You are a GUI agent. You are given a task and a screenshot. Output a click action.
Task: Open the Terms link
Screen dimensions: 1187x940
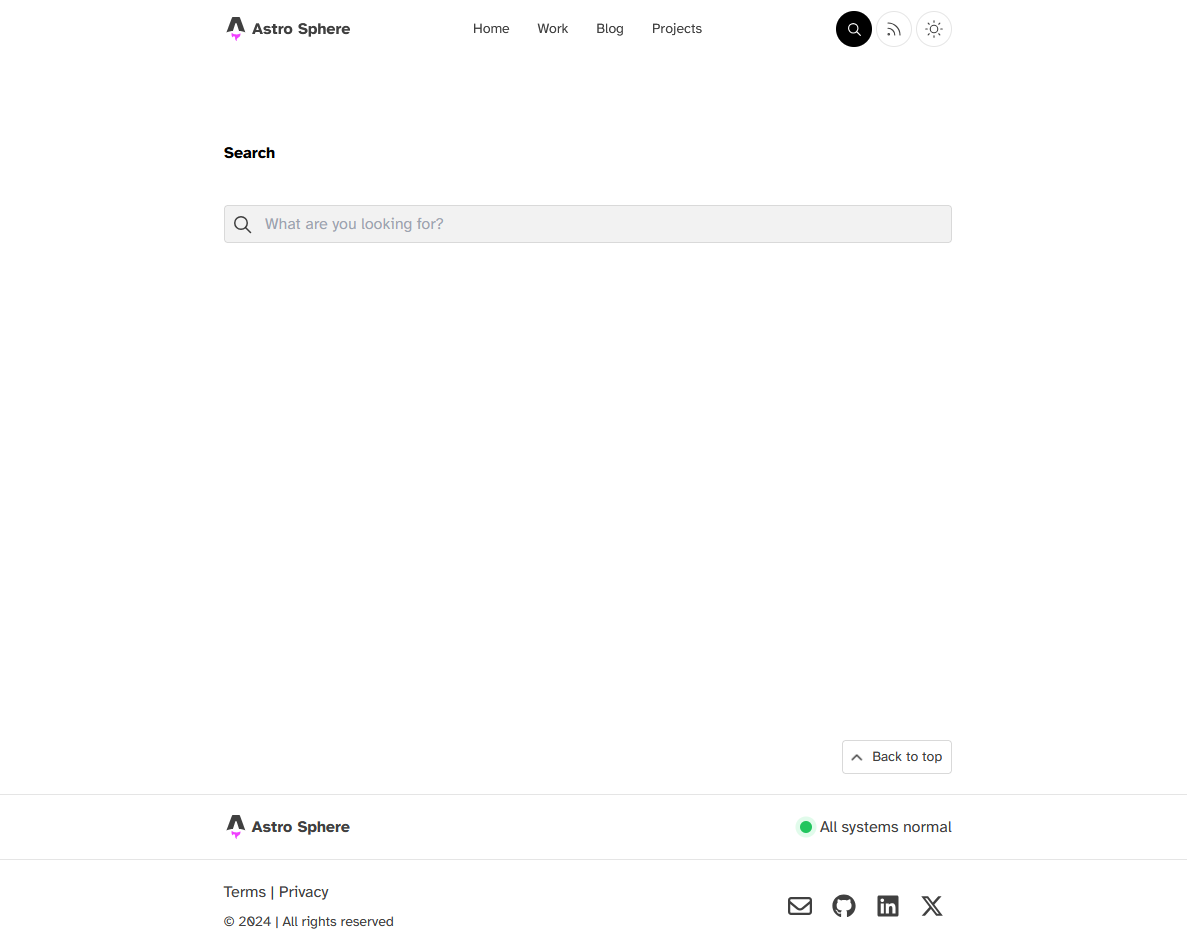[245, 892]
